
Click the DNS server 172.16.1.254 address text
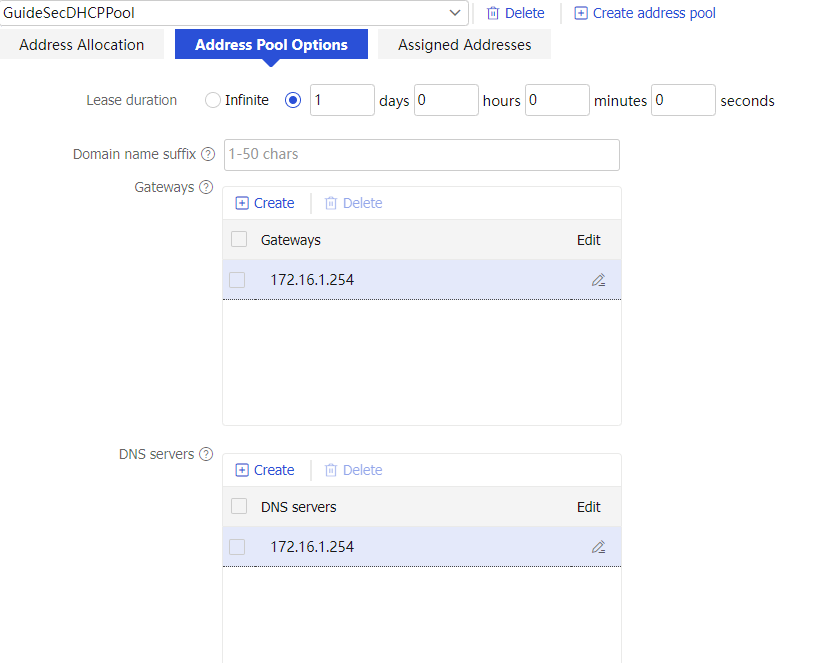312,546
